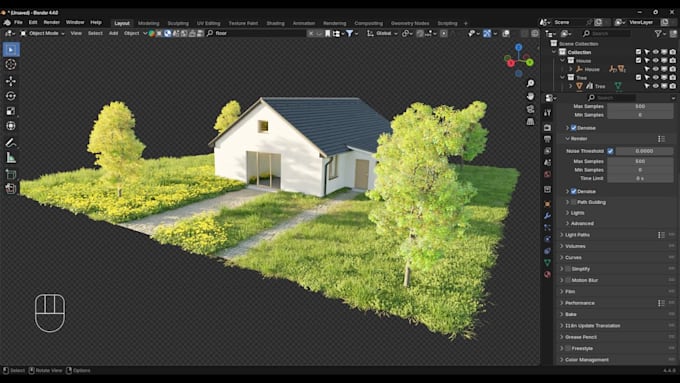The image size is (680, 383).
Task: Click the outliner search field
Action: click(x=606, y=33)
